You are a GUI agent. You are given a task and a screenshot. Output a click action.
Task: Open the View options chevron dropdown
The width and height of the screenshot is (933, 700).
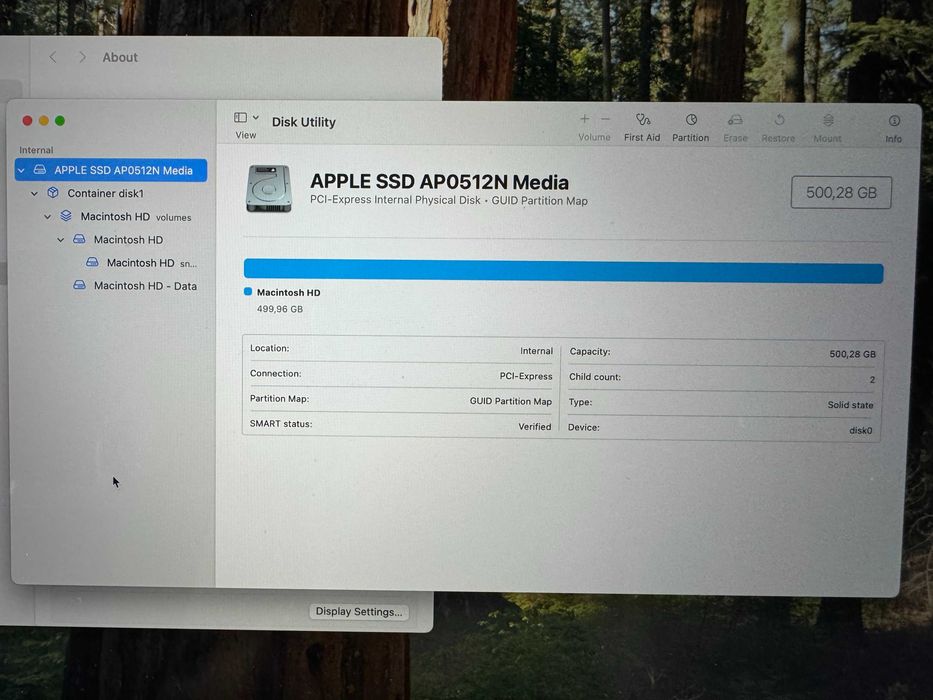(256, 118)
